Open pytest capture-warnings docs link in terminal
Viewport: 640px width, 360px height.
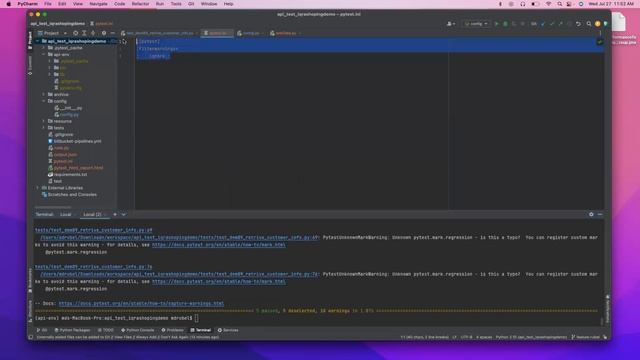coord(141,303)
